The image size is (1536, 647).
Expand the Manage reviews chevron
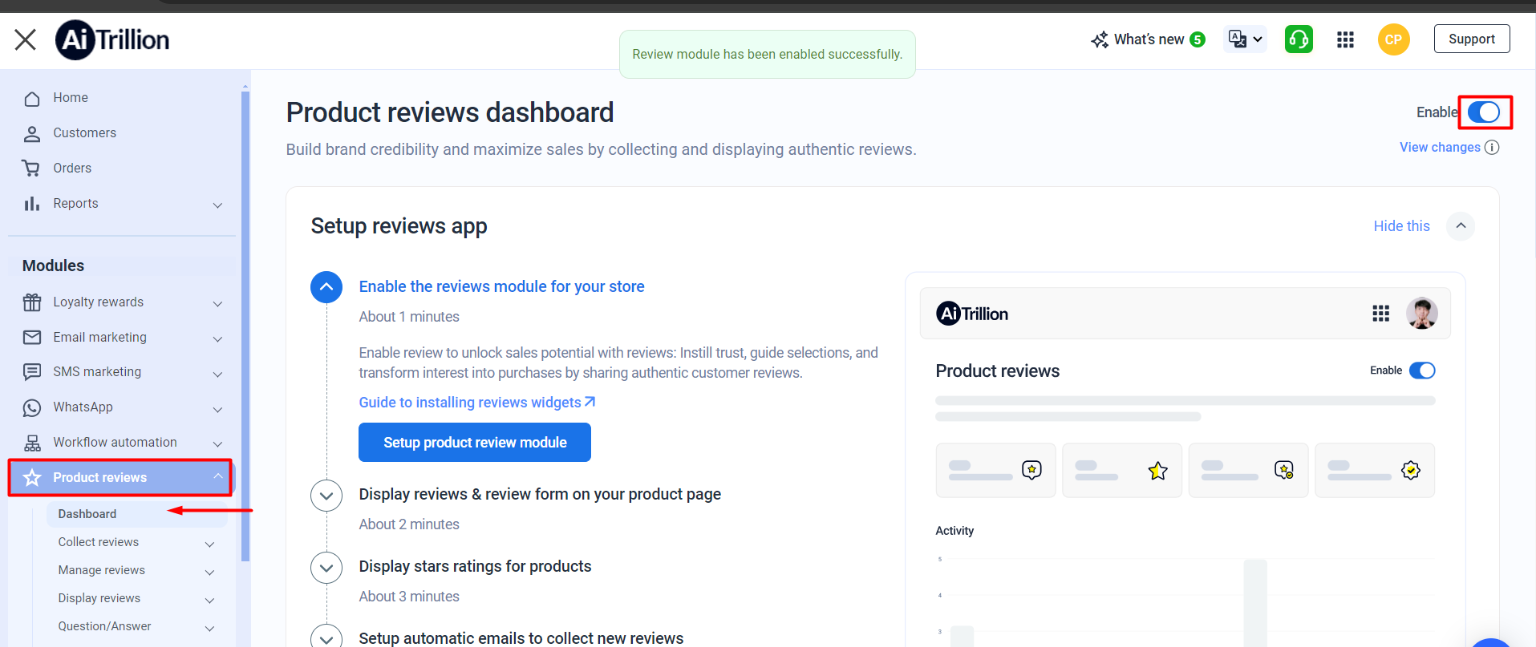(210, 572)
